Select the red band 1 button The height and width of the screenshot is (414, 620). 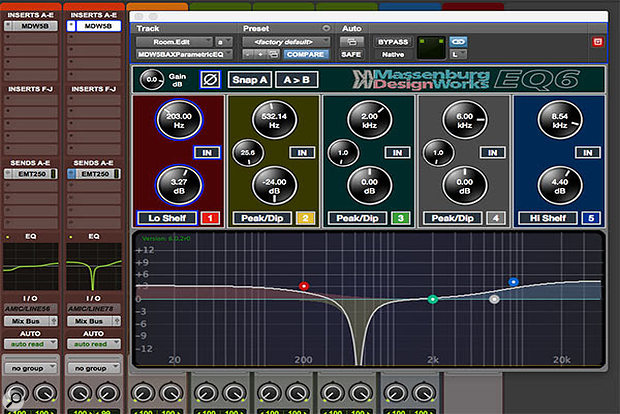click(210, 218)
